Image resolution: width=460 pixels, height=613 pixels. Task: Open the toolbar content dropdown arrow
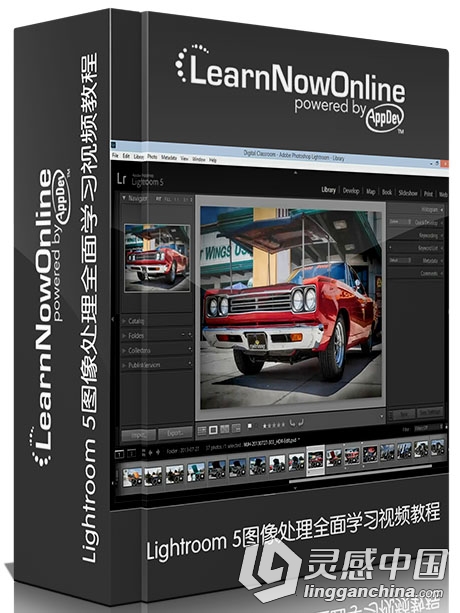click(381, 416)
